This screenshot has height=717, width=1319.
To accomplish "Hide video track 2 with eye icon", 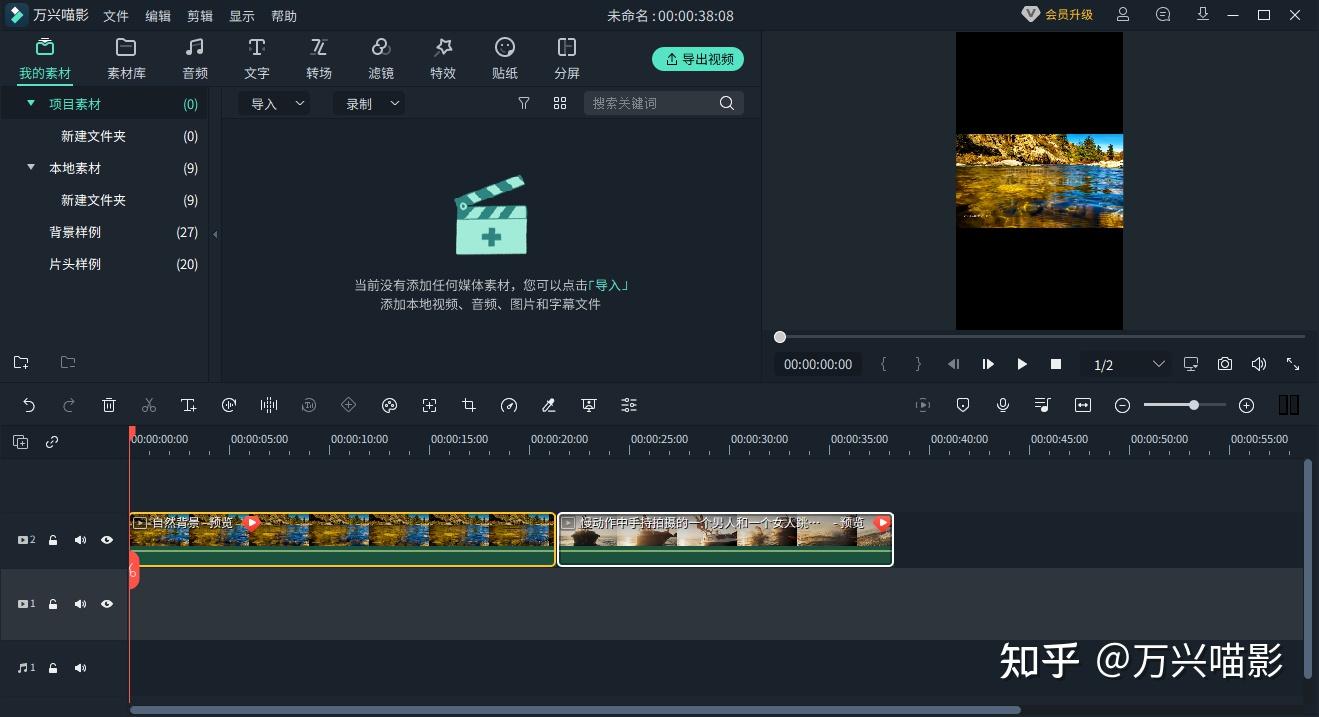I will click(107, 540).
